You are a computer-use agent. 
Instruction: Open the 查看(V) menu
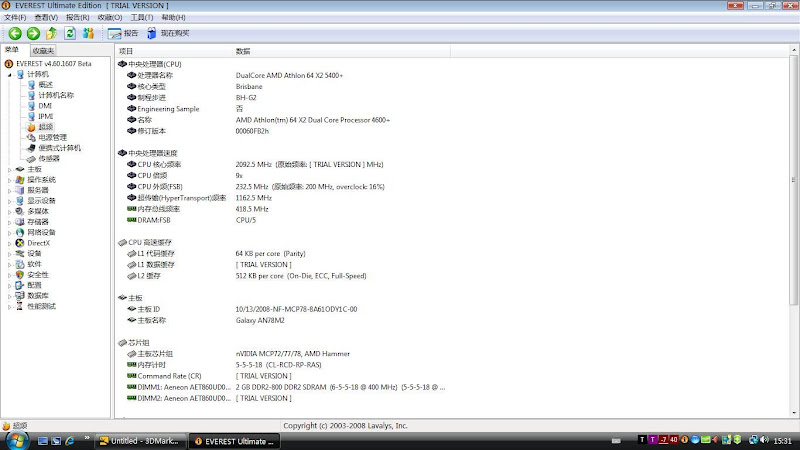pos(46,17)
